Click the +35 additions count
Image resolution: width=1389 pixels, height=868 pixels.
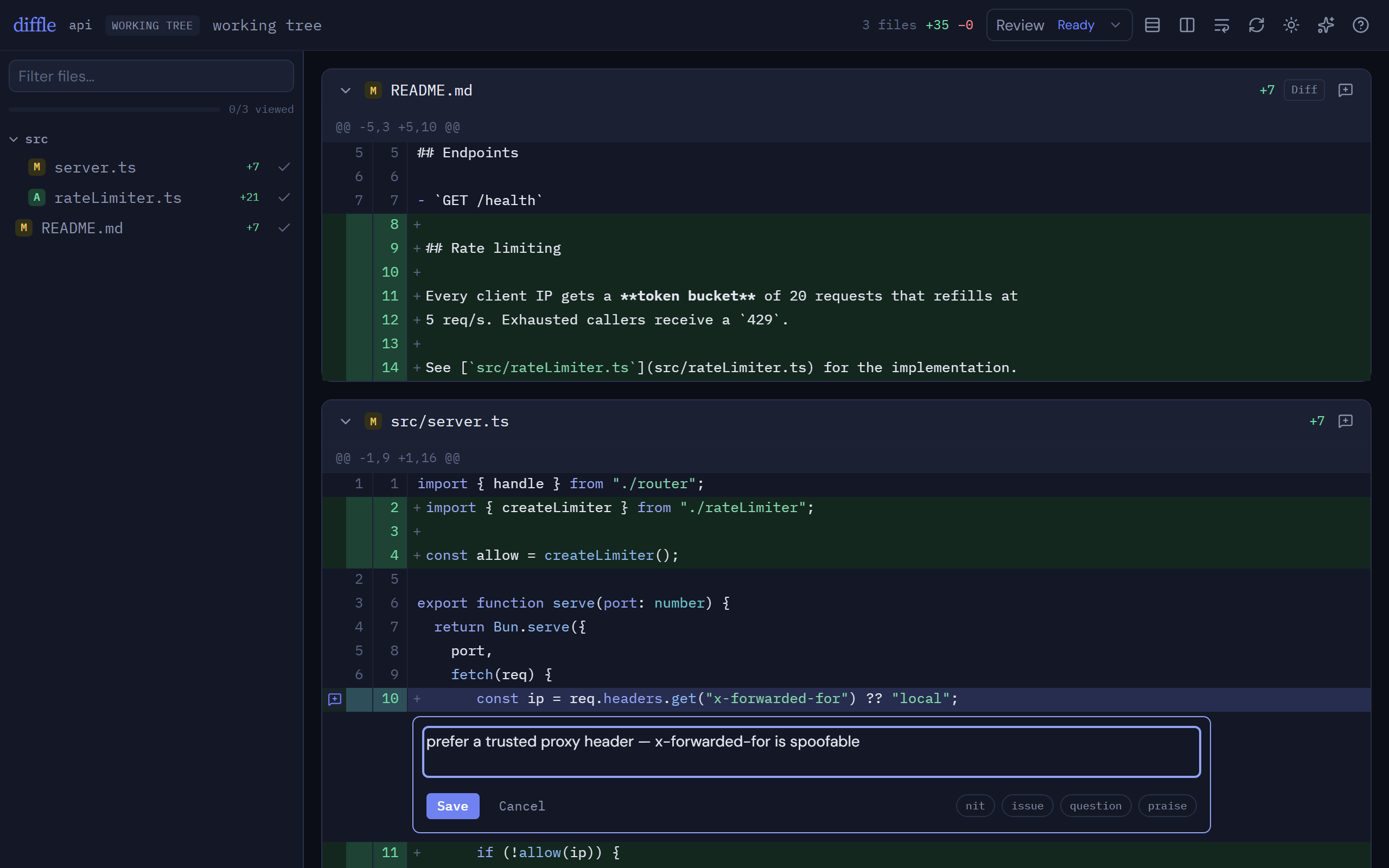coord(936,25)
